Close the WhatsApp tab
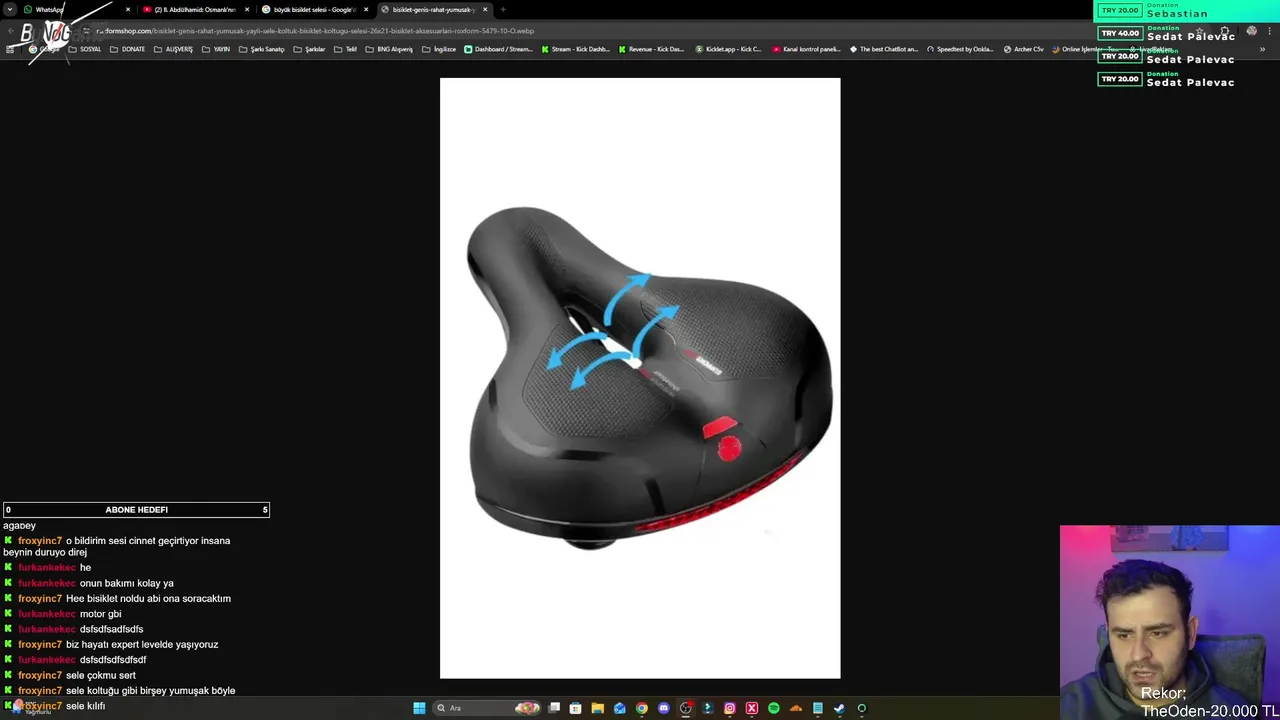The height and width of the screenshot is (720, 1280). 127,9
